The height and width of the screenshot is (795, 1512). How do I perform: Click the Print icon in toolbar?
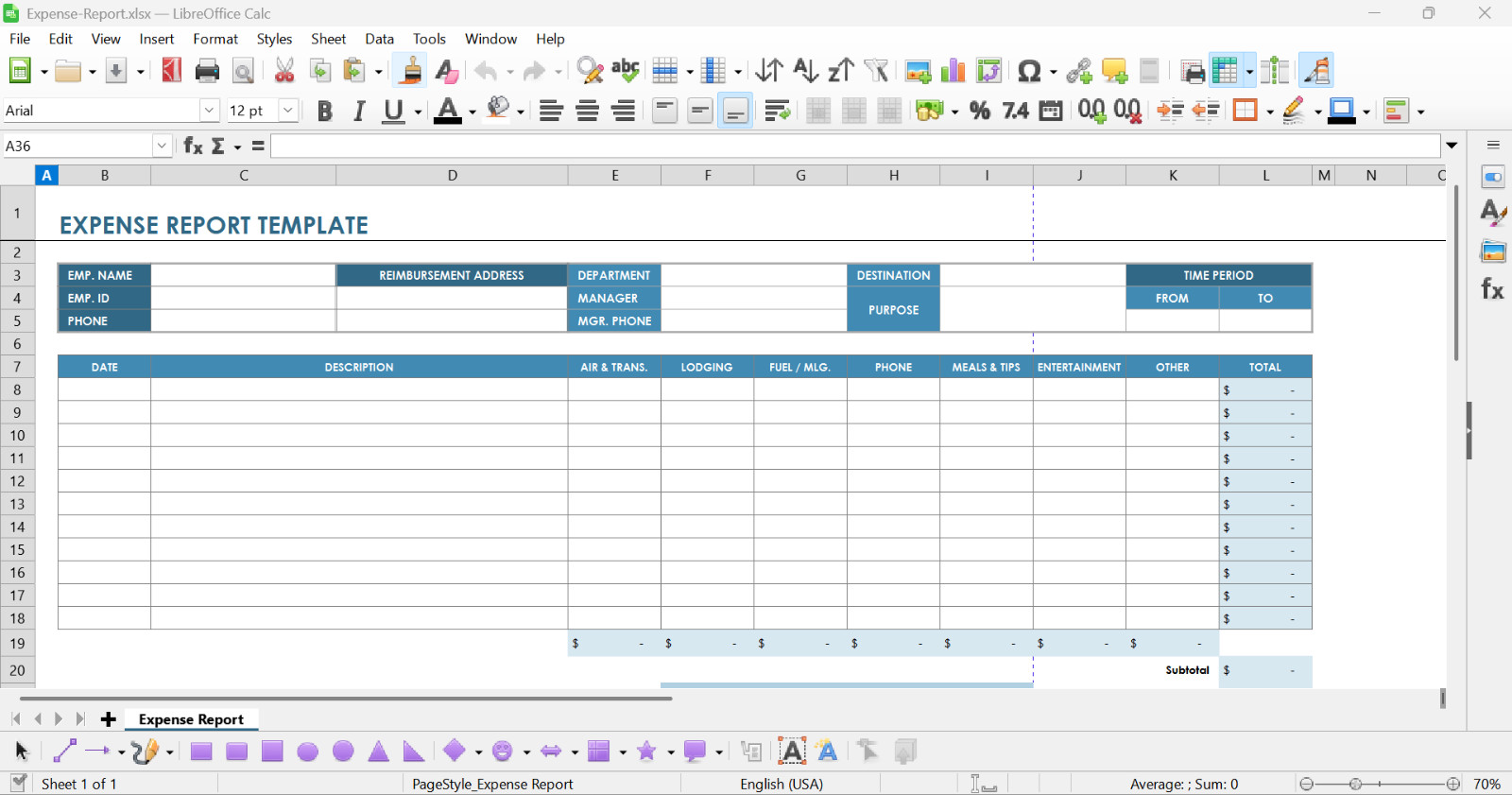[207, 71]
